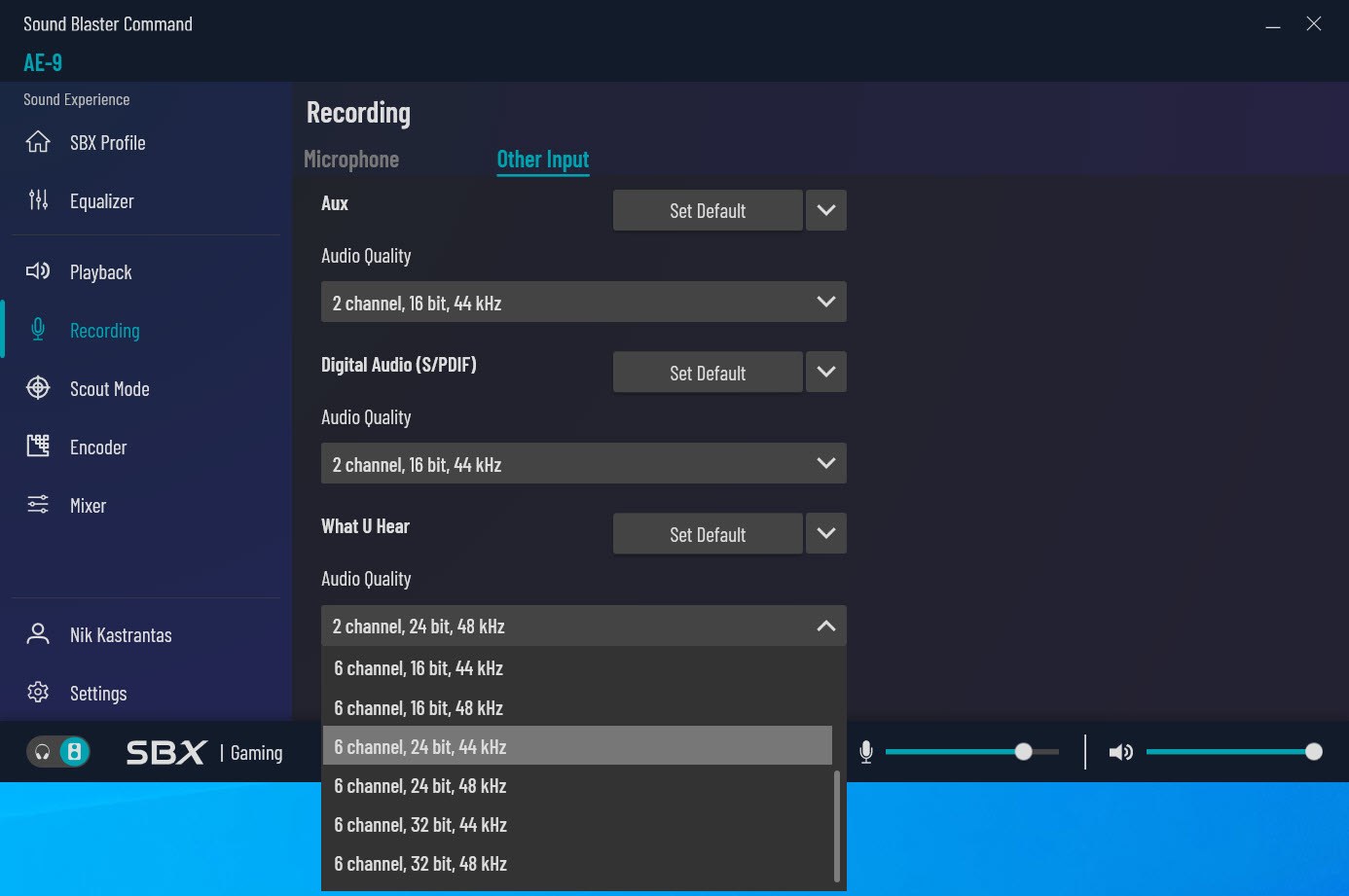Choose 6 channel, 24 bit, 44 kHz
The width and height of the screenshot is (1349, 896).
point(577,746)
